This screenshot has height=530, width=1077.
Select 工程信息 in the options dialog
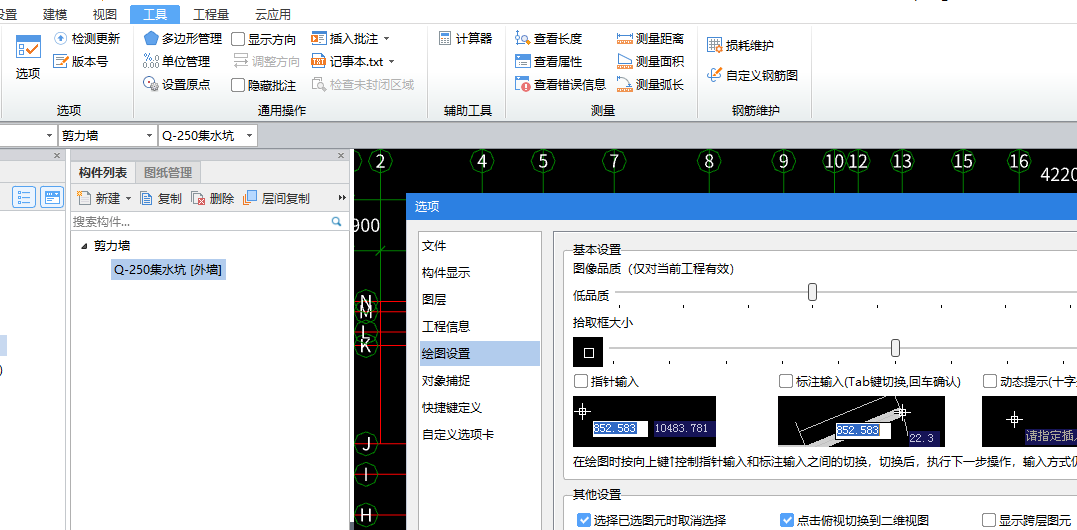click(479, 326)
